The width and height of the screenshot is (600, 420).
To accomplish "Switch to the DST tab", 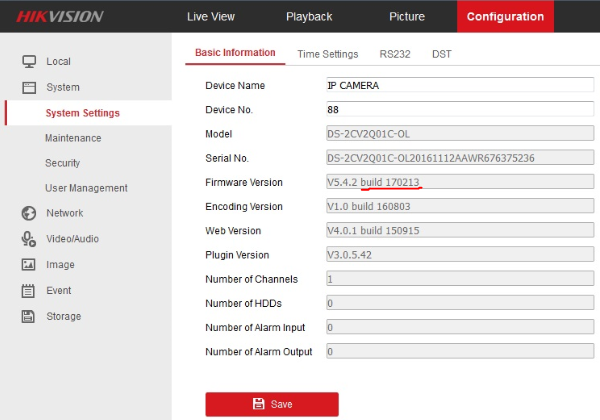I will click(442, 54).
